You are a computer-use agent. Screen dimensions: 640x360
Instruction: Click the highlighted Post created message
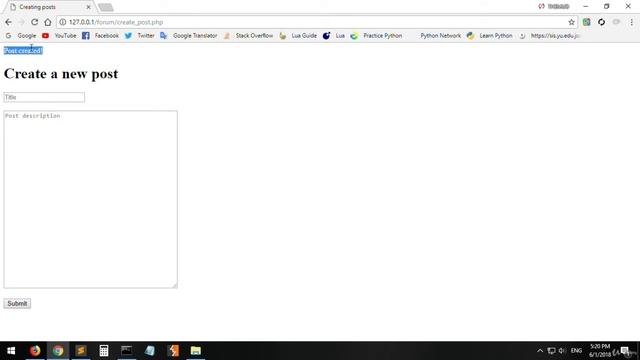[23, 51]
